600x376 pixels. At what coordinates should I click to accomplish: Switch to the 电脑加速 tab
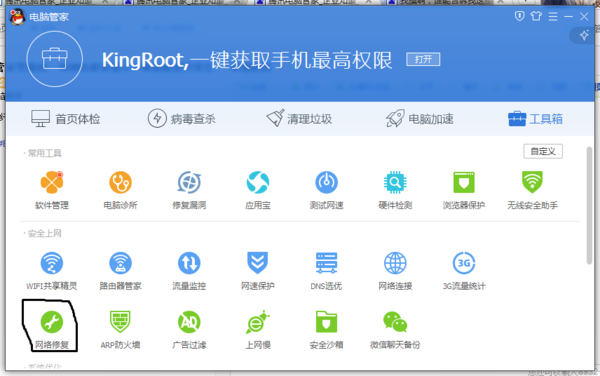point(419,119)
